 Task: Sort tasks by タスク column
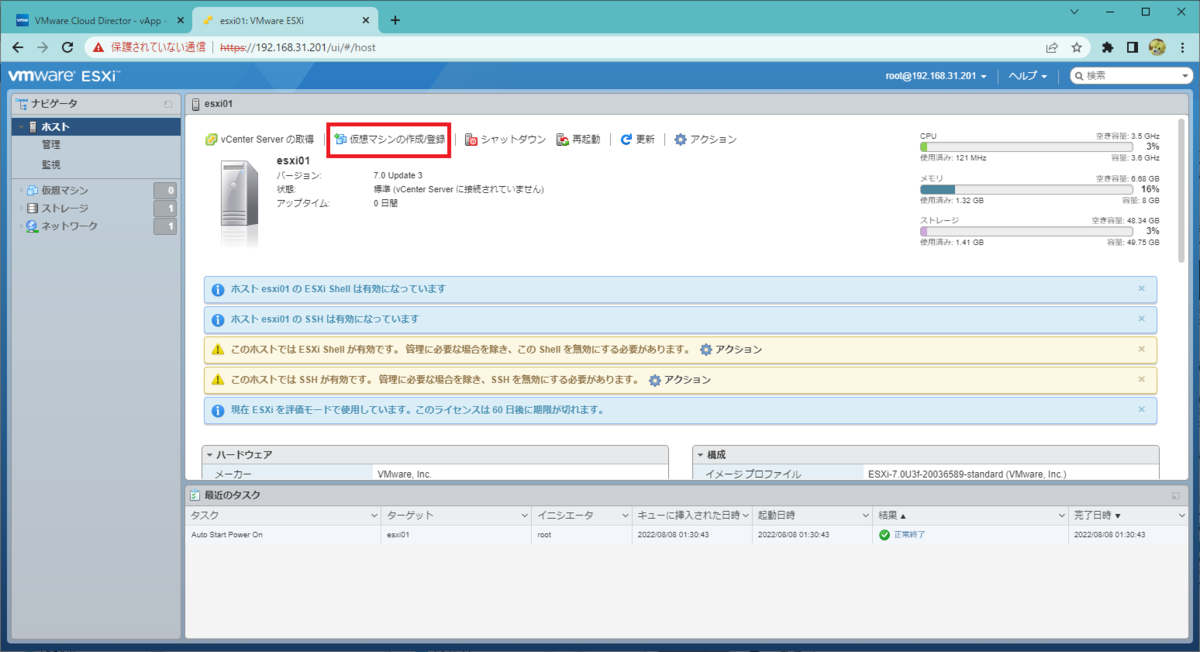[x=283, y=515]
